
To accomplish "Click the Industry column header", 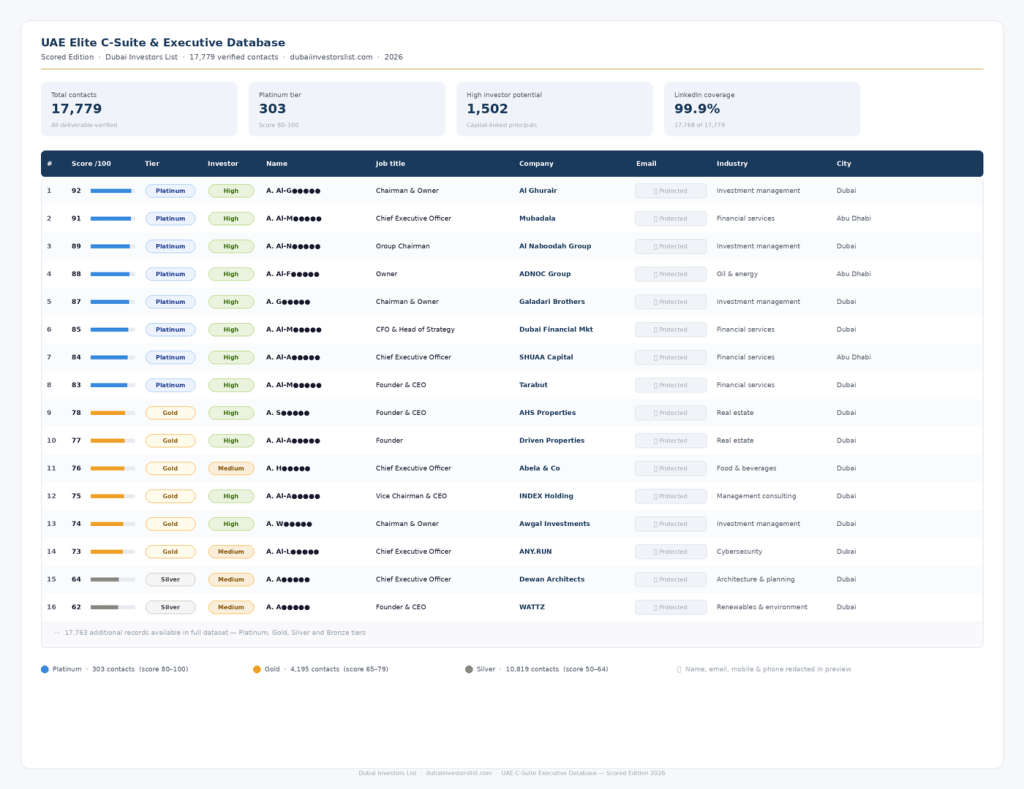I will (x=732, y=164).
